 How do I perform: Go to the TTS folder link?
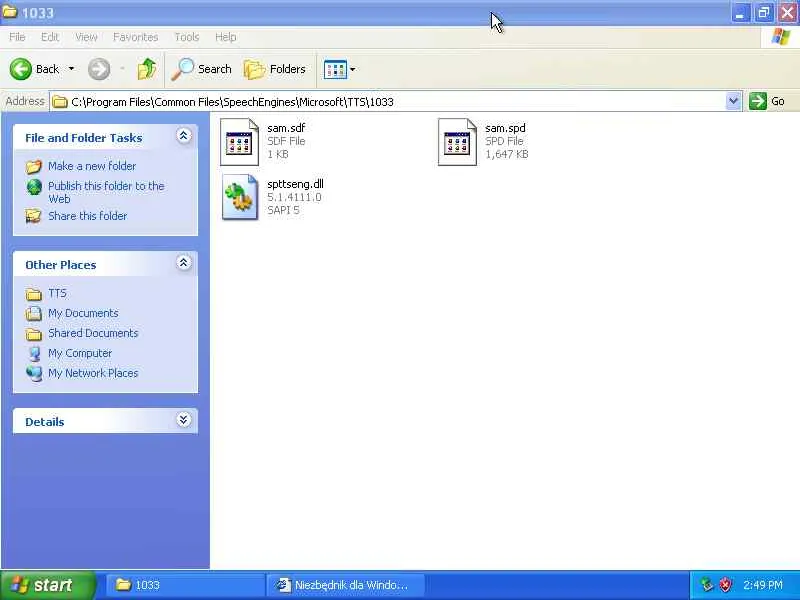[x=57, y=293]
